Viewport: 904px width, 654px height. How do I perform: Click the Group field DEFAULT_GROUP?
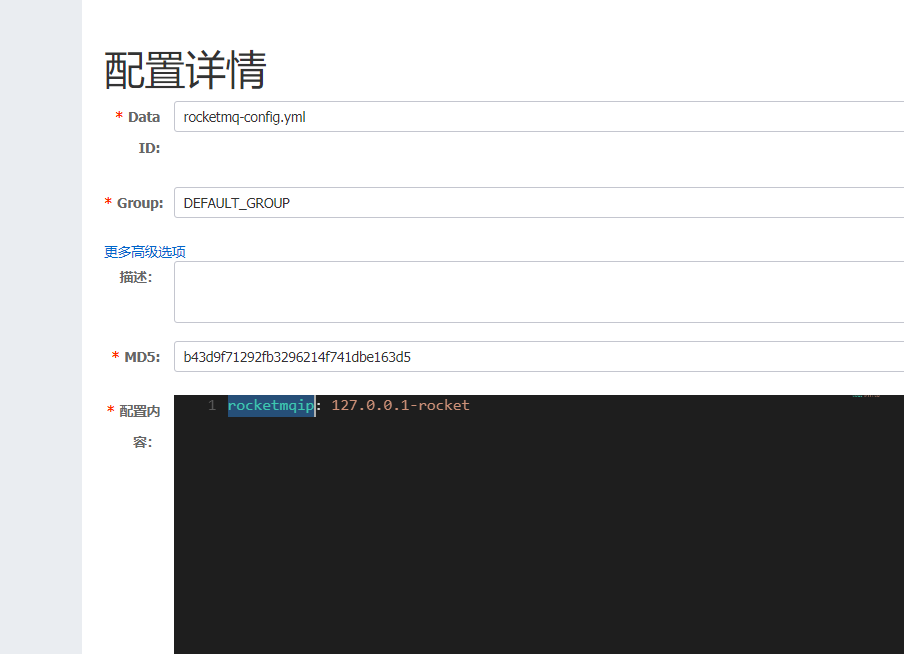pyautogui.click(x=539, y=202)
